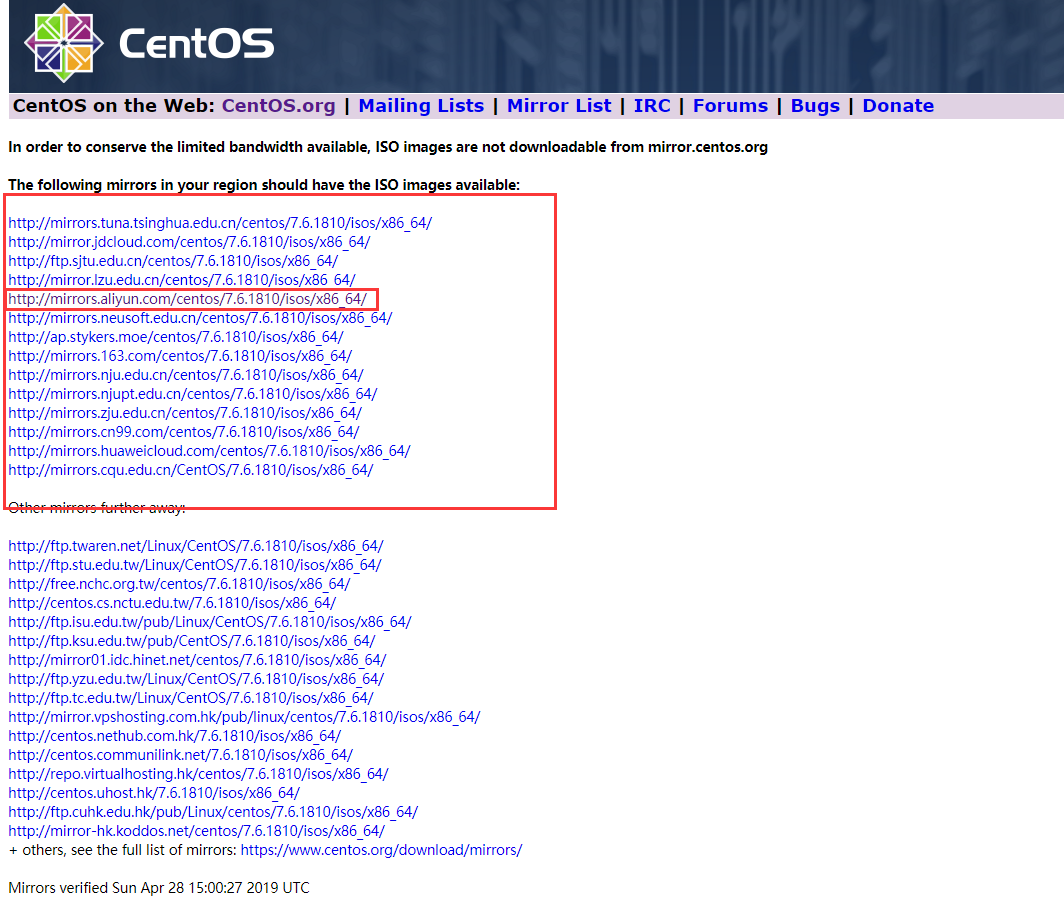
Task: Open centos.uhost.hk mirror link
Action: click(x=154, y=793)
